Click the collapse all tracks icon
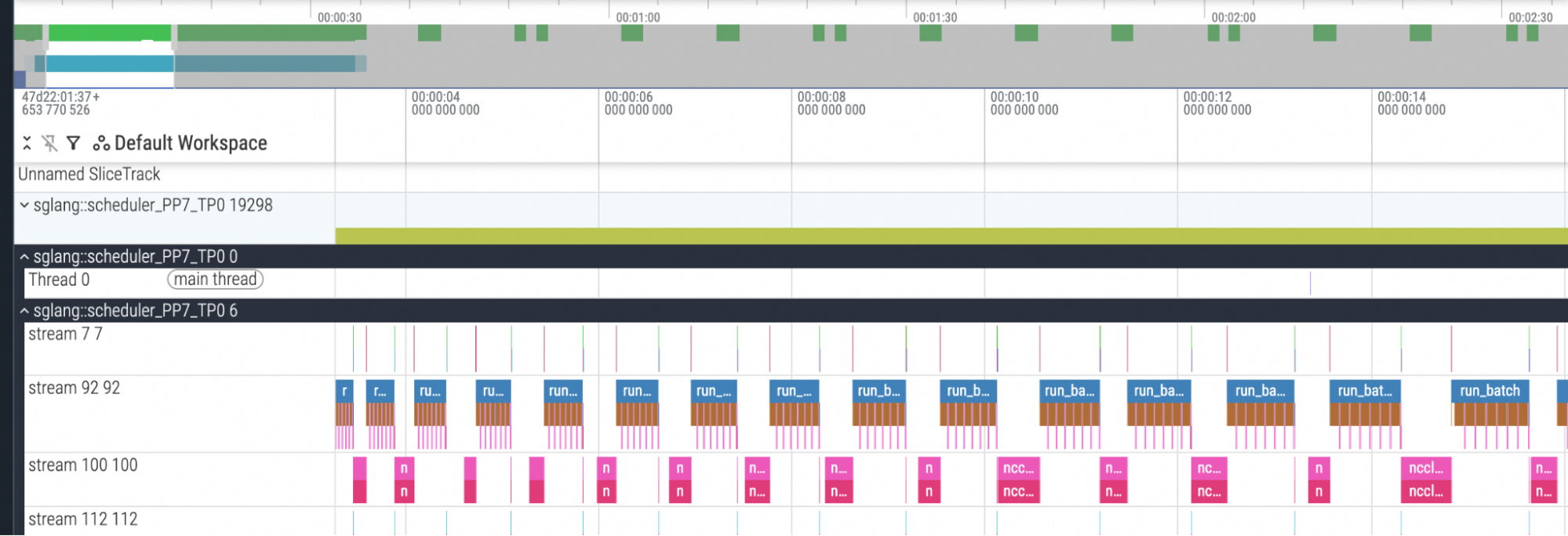This screenshot has height=536, width=1568. (x=27, y=143)
